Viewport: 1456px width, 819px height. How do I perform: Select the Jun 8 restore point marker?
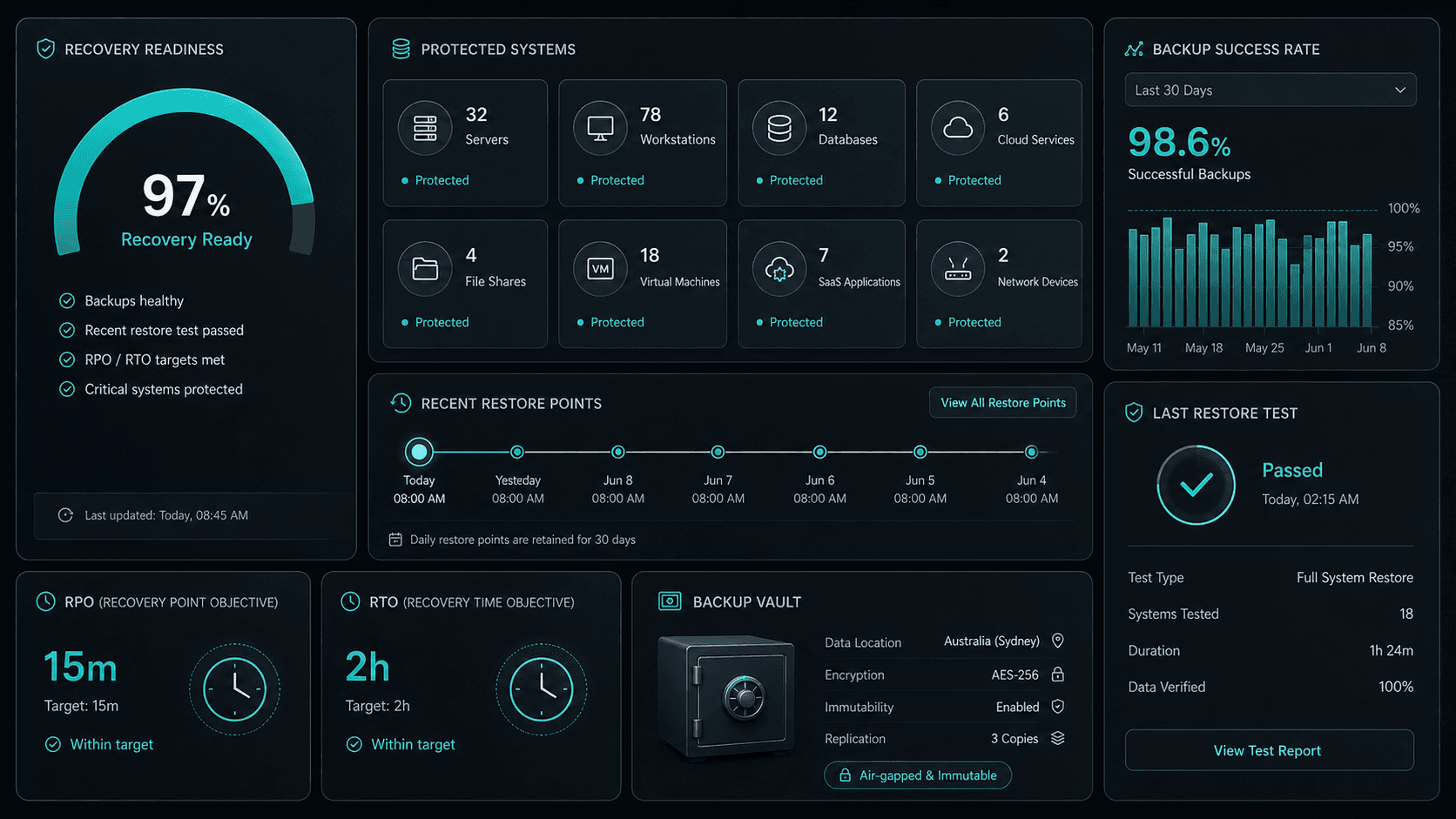click(617, 452)
